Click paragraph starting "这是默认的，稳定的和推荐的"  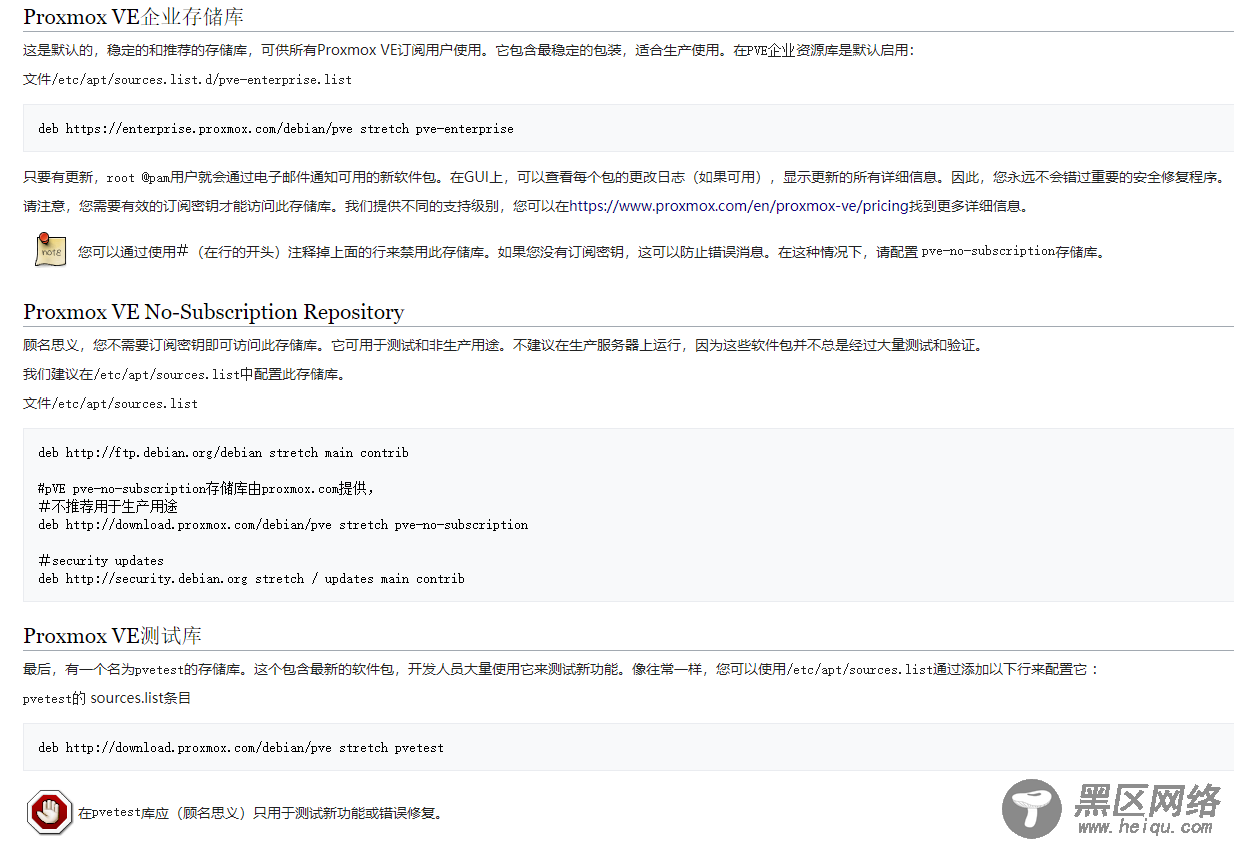(469, 50)
